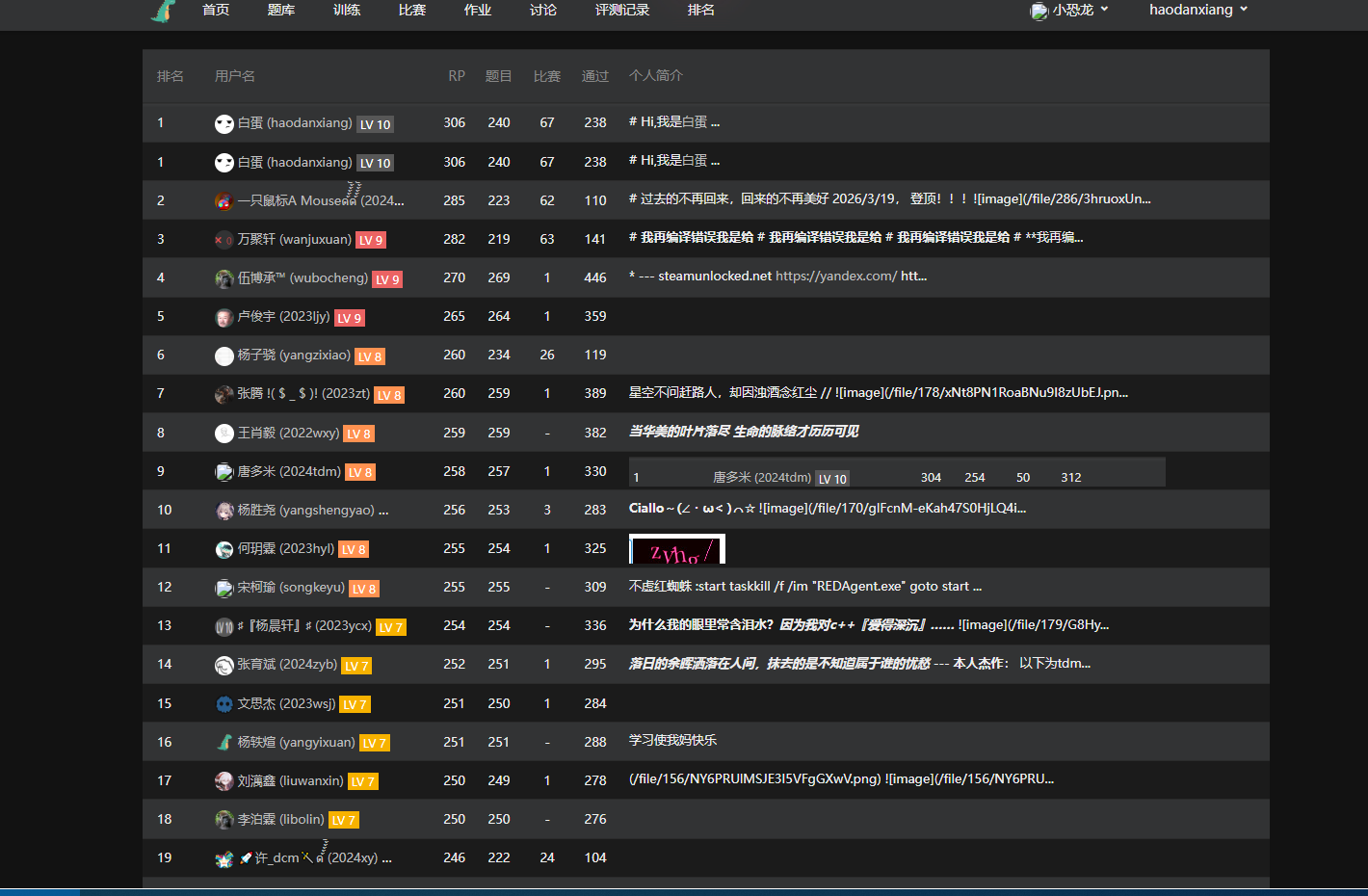Open profile link 王肖毅 (2022wxy)
1368x896 pixels.
[x=288, y=433]
